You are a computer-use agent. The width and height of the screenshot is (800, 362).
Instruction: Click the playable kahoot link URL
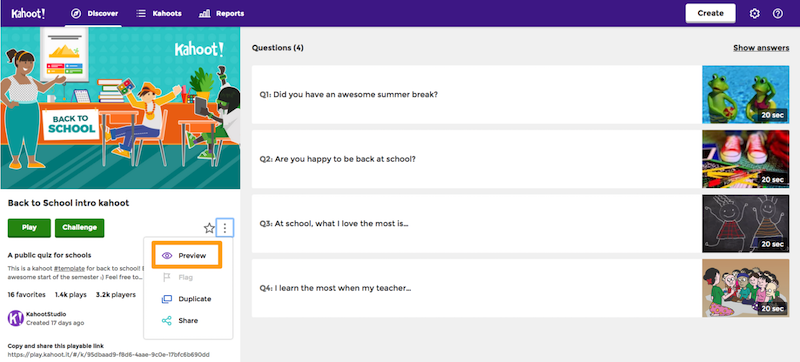[x=109, y=354]
